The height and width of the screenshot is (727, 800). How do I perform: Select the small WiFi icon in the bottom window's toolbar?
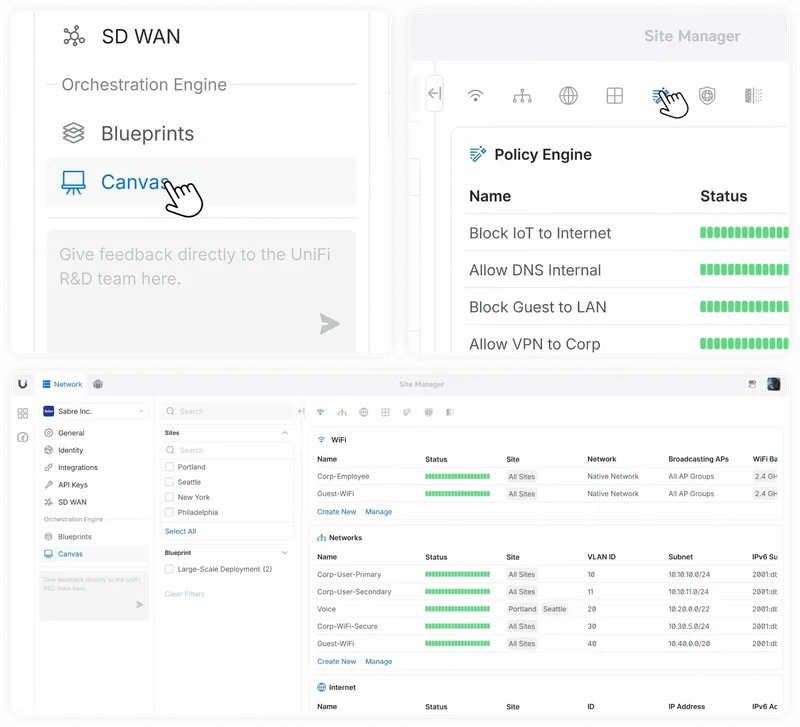point(320,412)
